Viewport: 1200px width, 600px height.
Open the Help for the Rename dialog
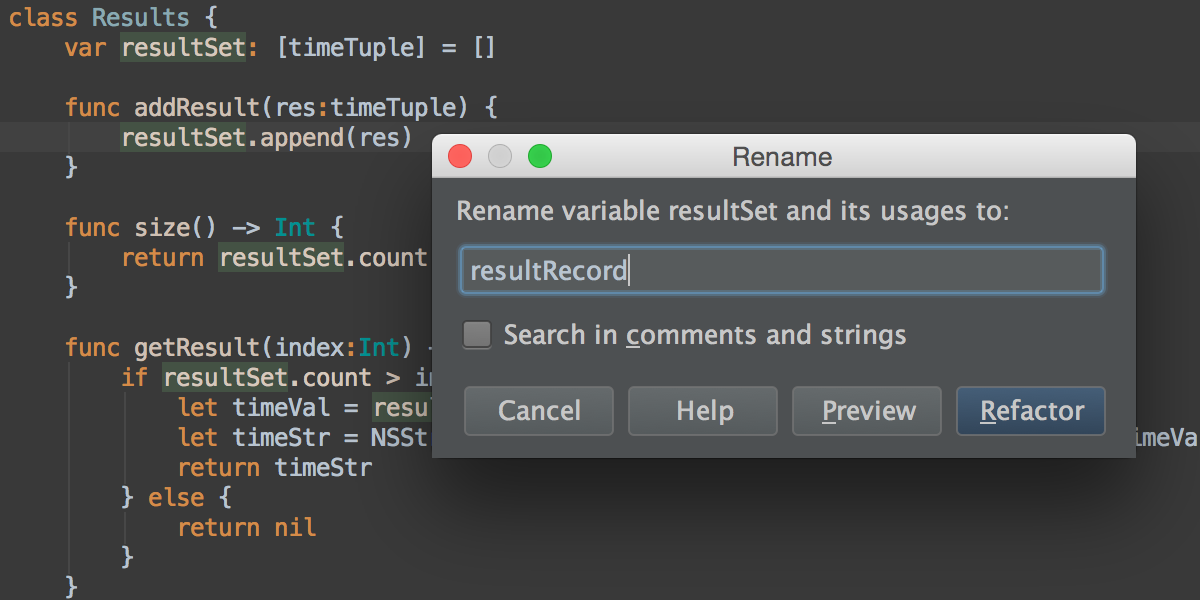pyautogui.click(x=702, y=410)
